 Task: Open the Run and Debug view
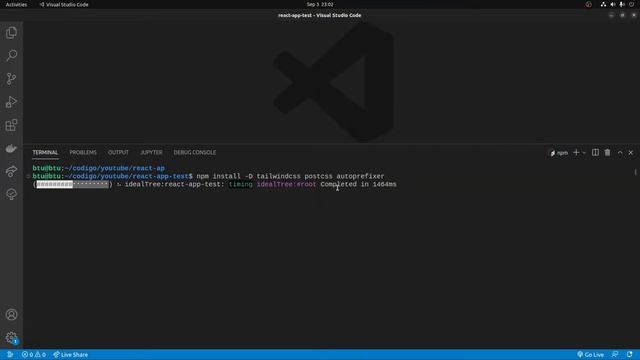pyautogui.click(x=11, y=102)
